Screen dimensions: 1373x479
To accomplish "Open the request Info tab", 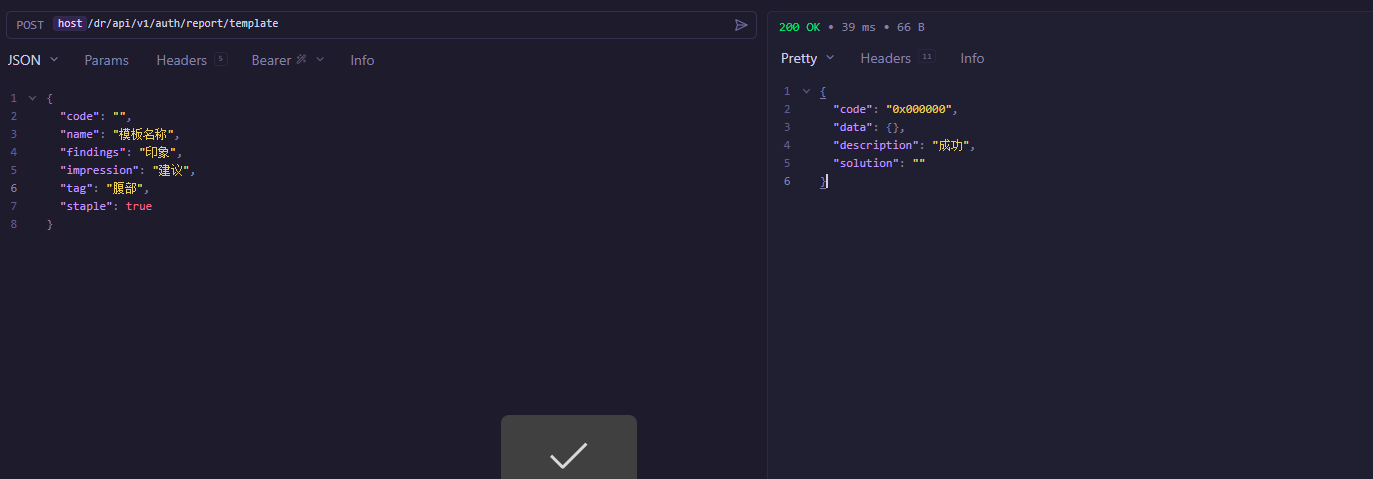I will coord(362,60).
